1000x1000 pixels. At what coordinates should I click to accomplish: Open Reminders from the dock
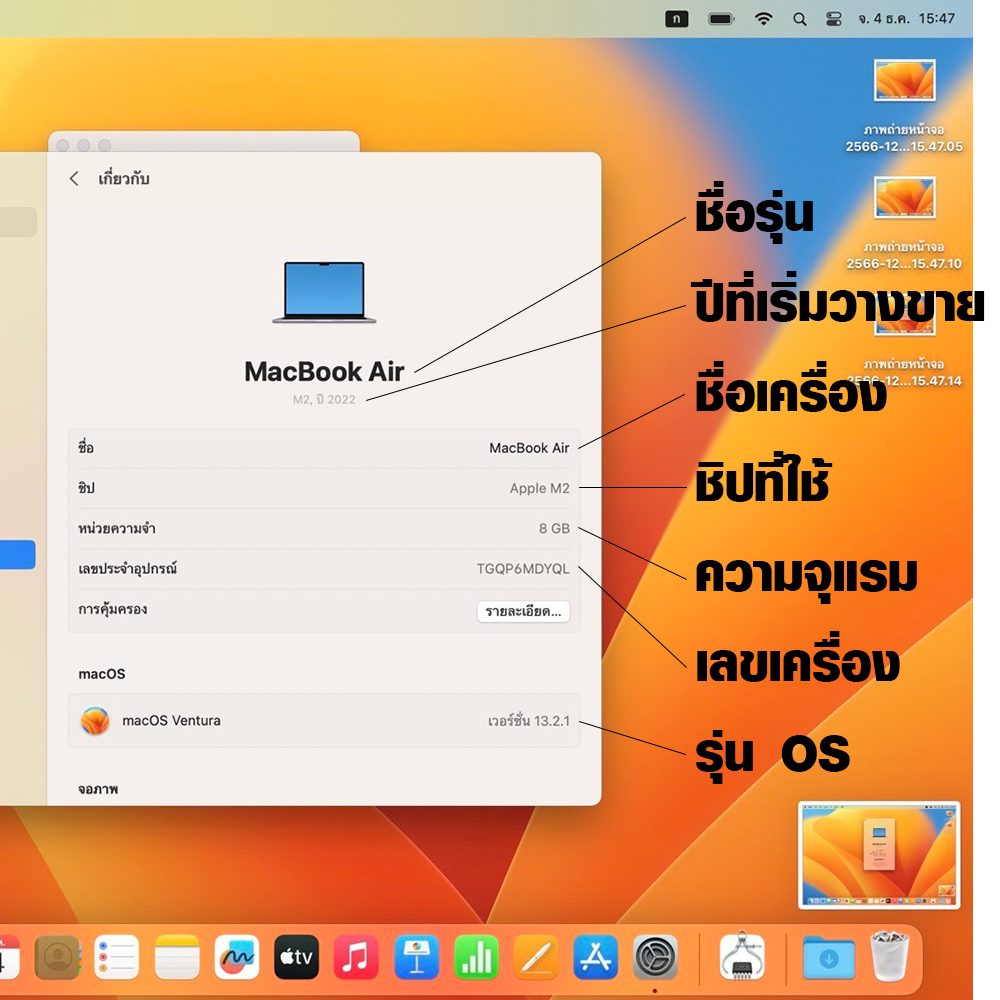[x=117, y=958]
